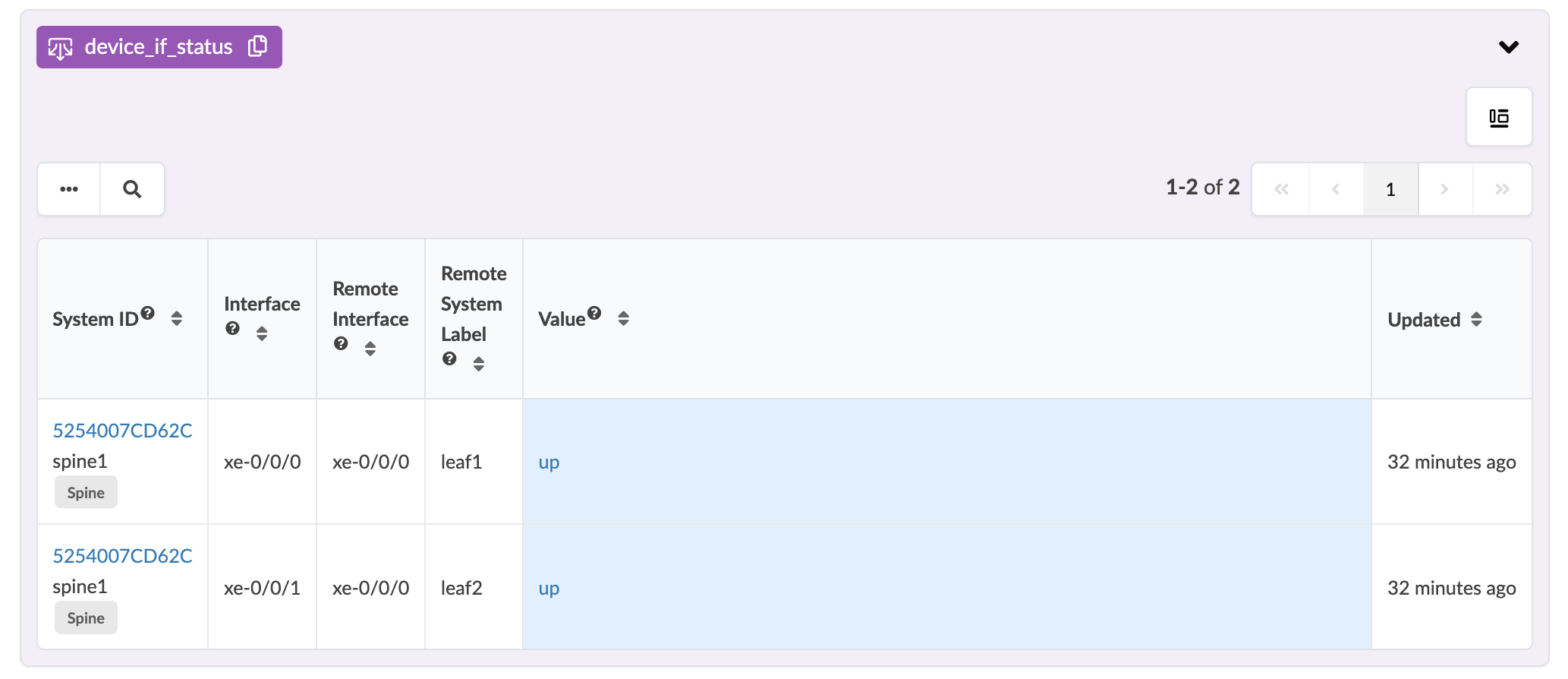This screenshot has width=1568, height=679.
Task: Show help tooltip for Interface column
Action: [x=233, y=328]
